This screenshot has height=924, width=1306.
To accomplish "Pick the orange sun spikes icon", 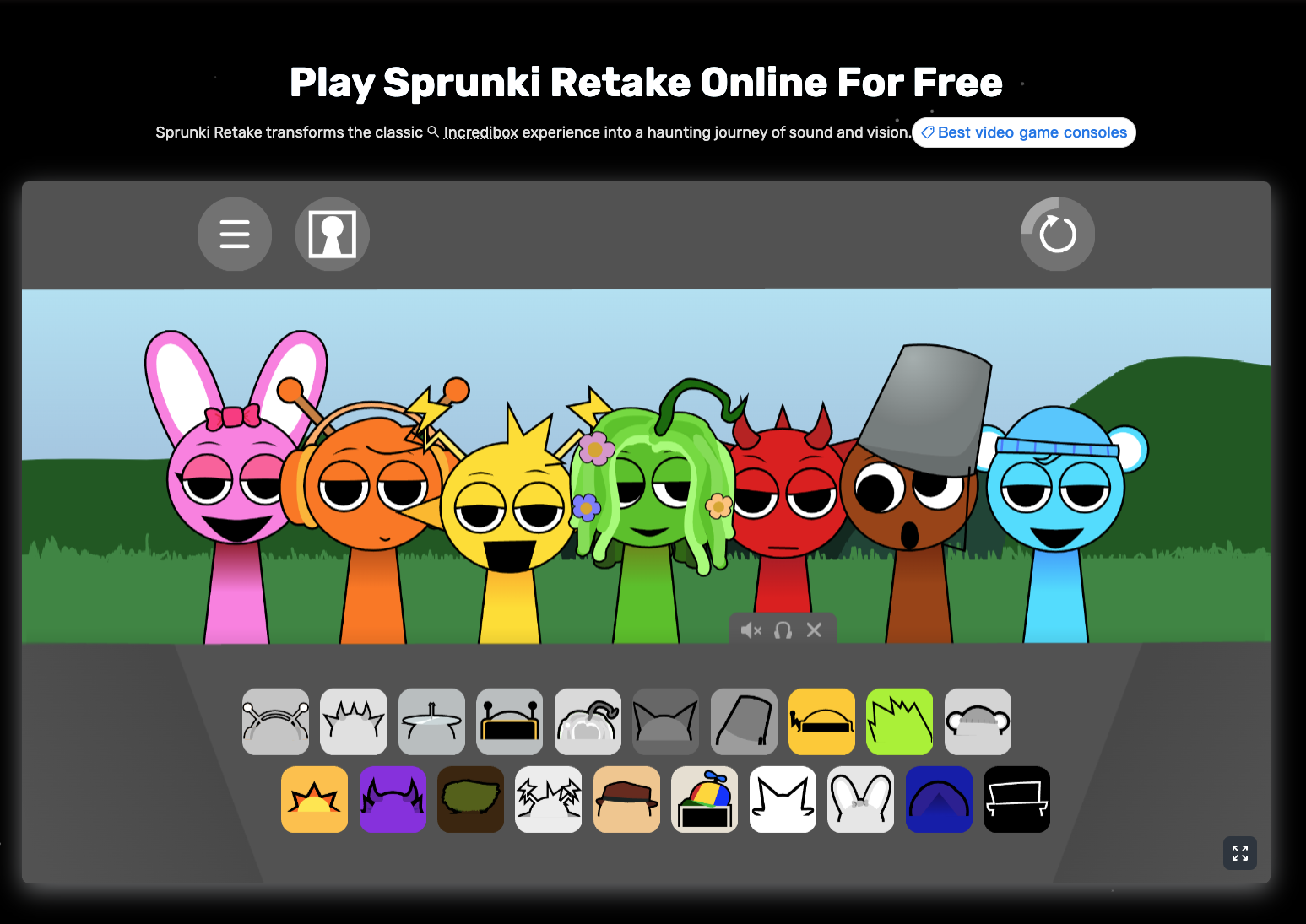I will point(314,799).
